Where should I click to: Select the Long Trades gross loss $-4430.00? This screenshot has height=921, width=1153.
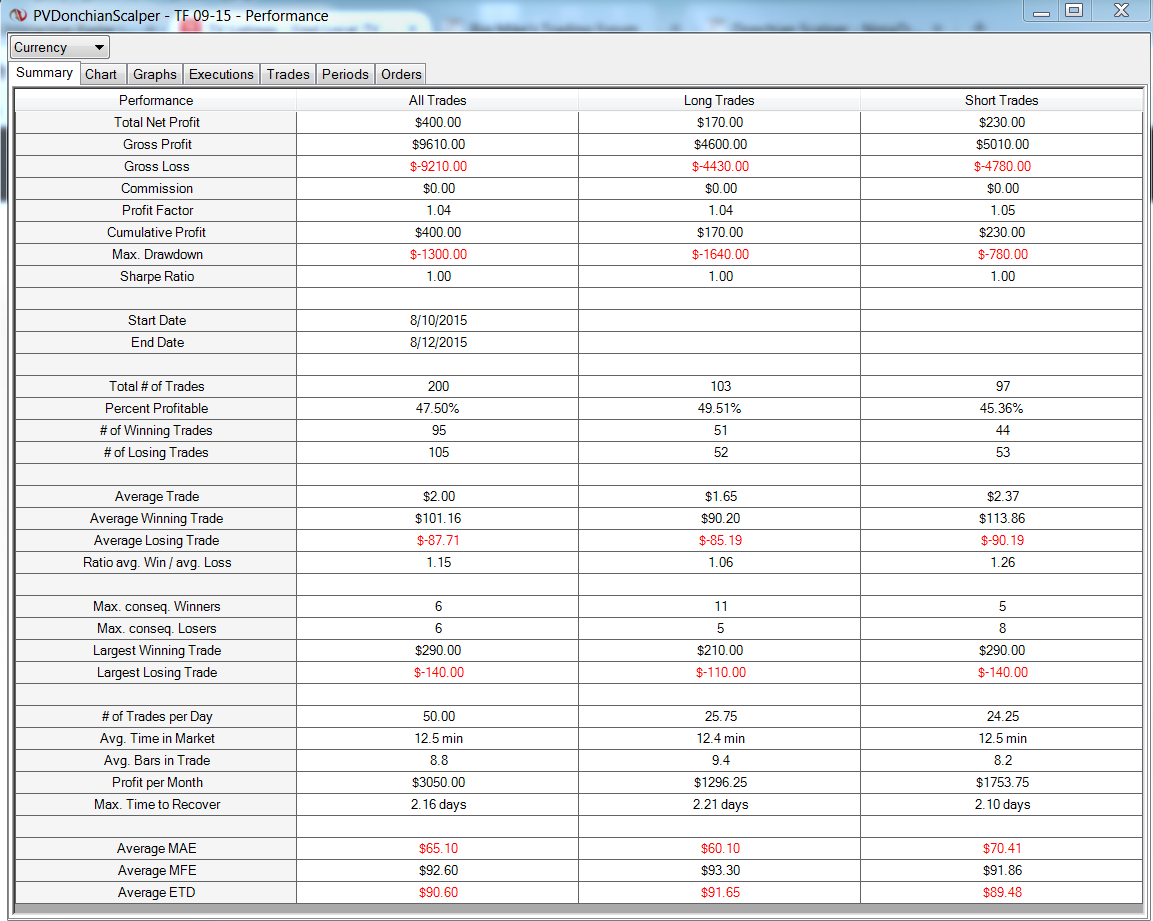click(x=720, y=166)
